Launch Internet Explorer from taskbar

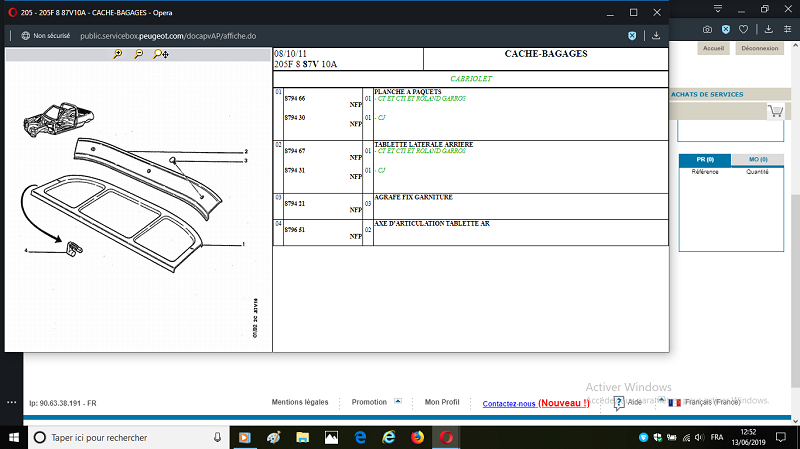(389, 437)
